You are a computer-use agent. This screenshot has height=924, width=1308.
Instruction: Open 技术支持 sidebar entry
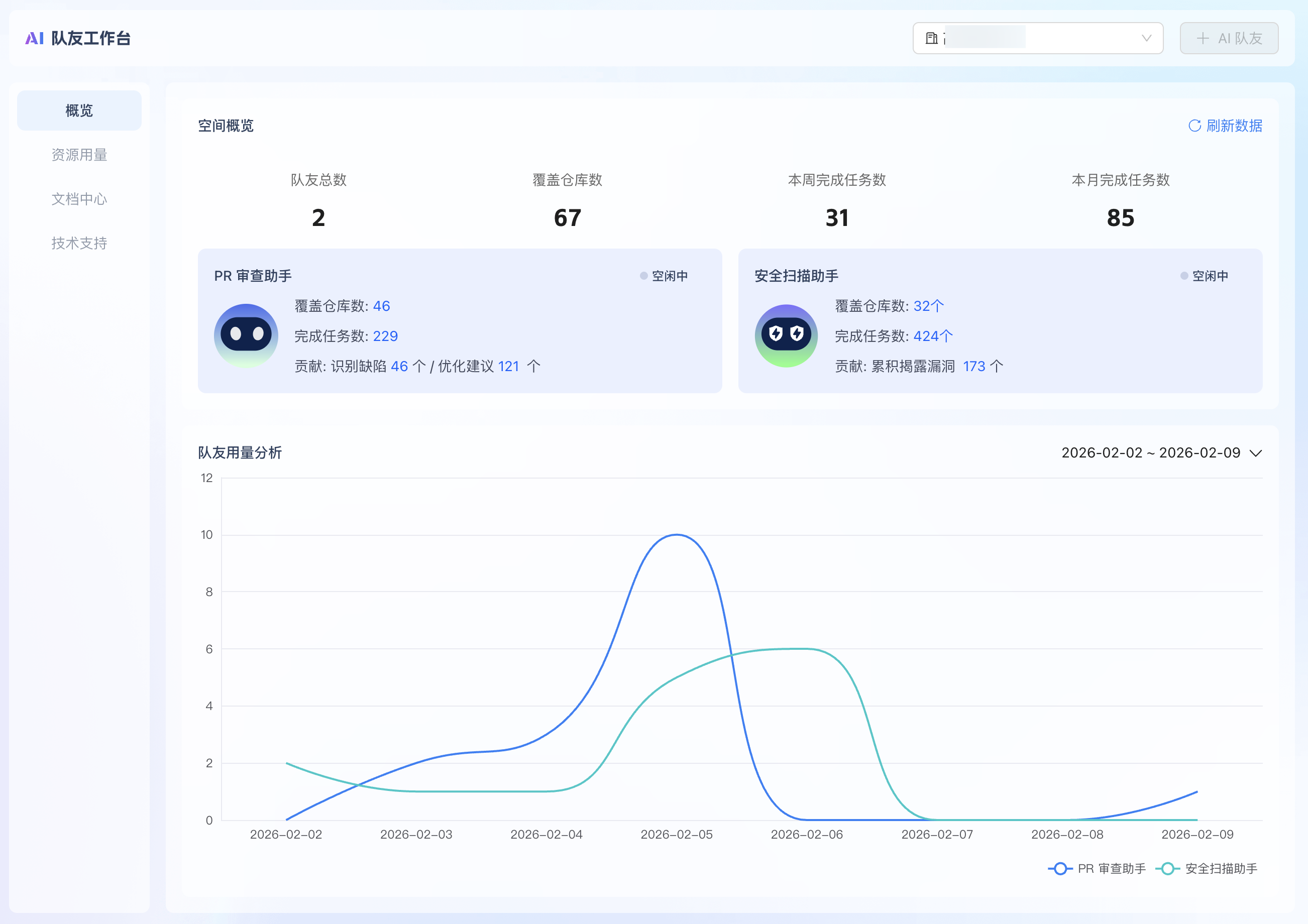pos(79,243)
